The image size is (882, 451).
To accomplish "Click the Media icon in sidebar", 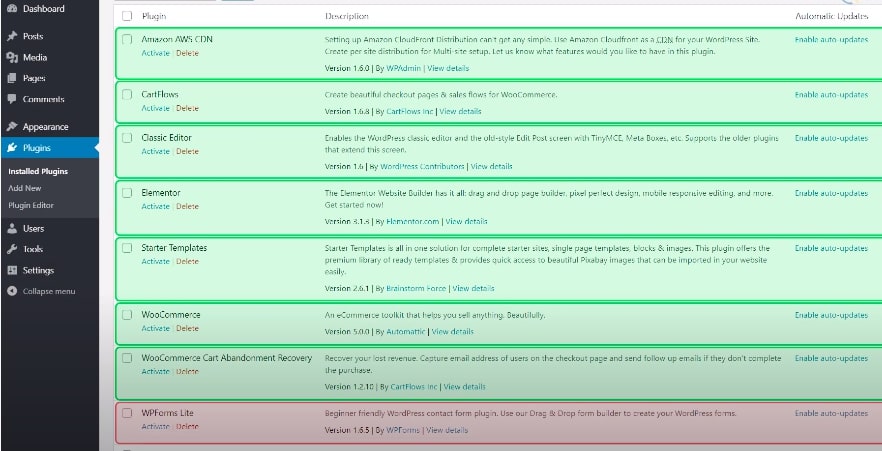I will (x=12, y=57).
